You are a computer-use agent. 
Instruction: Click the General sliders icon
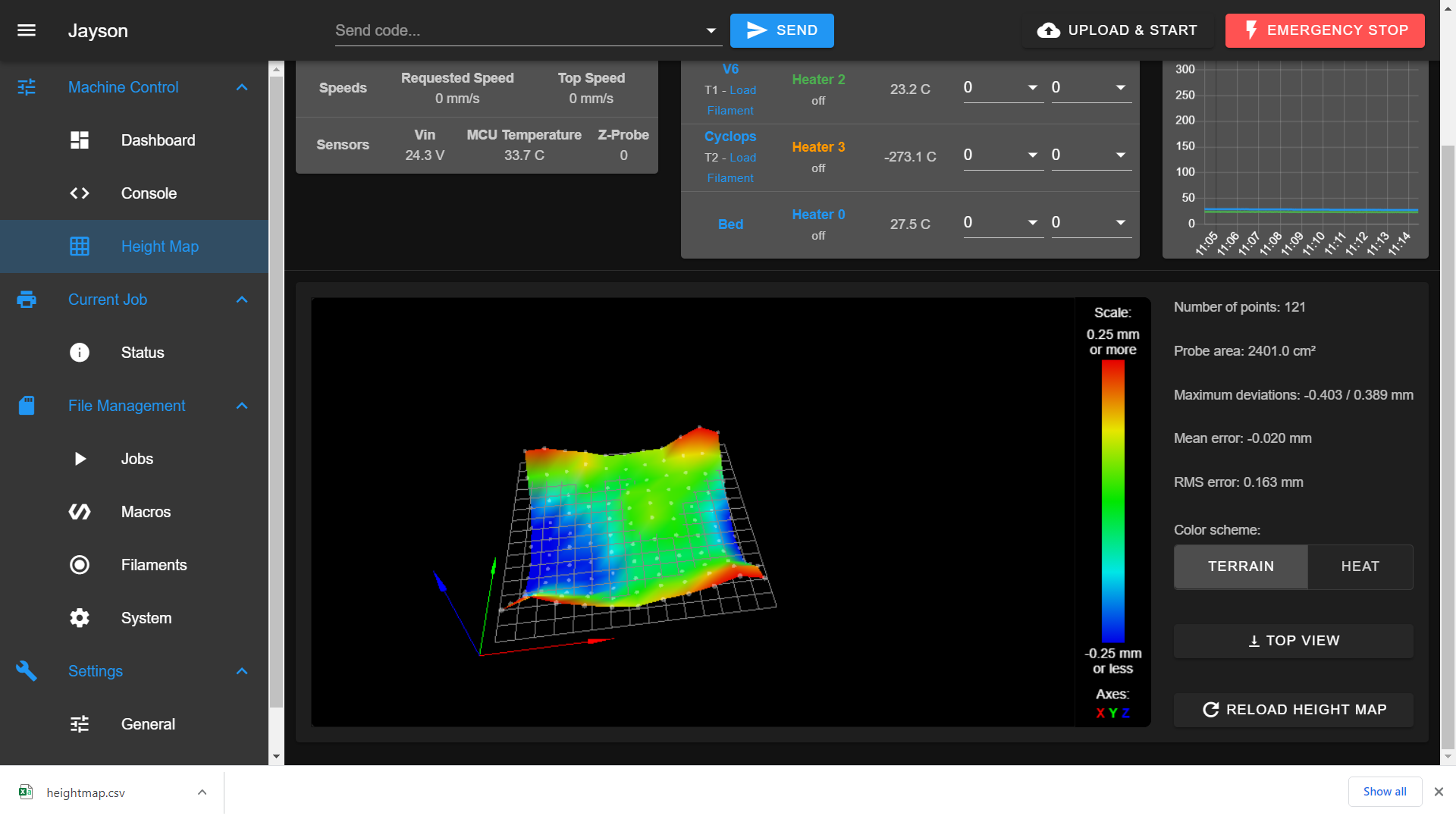(80, 724)
